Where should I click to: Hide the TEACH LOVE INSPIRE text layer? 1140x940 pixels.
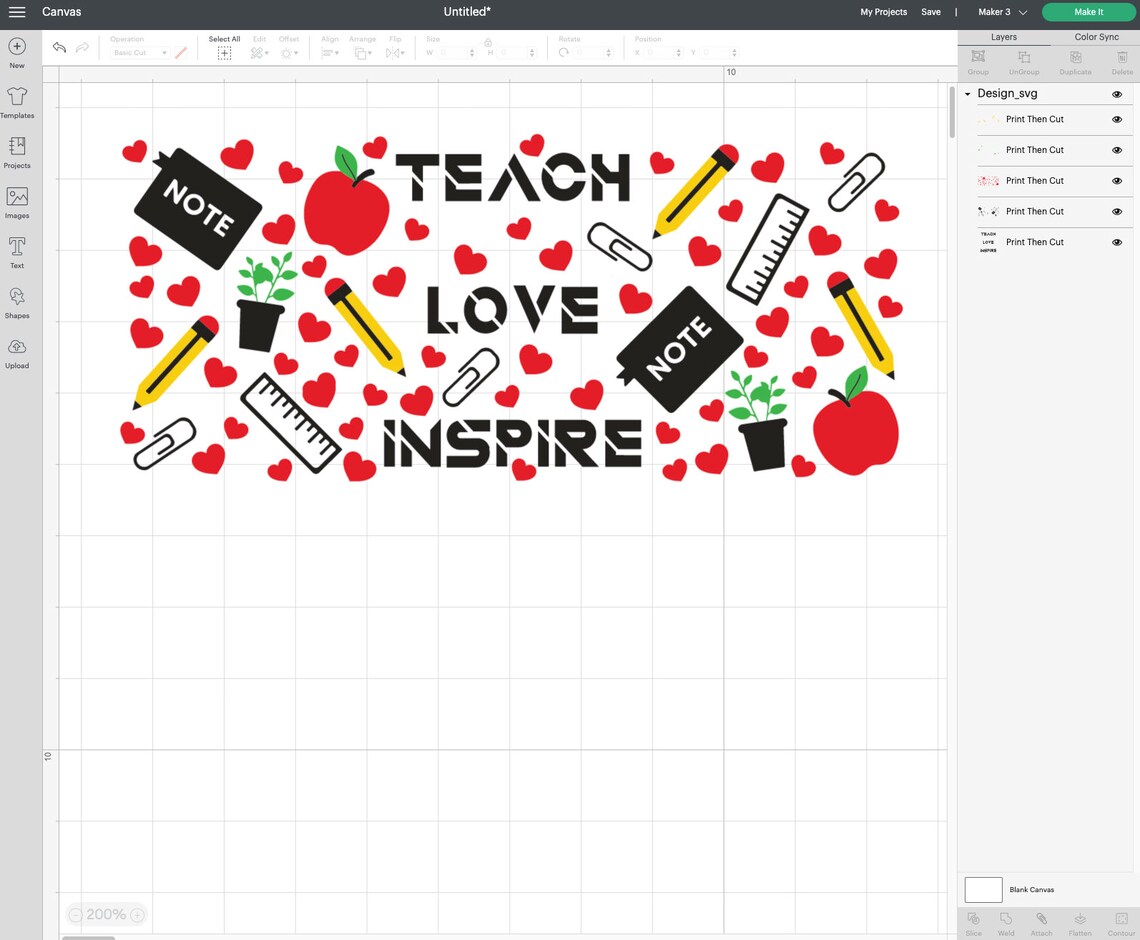pyautogui.click(x=1117, y=243)
